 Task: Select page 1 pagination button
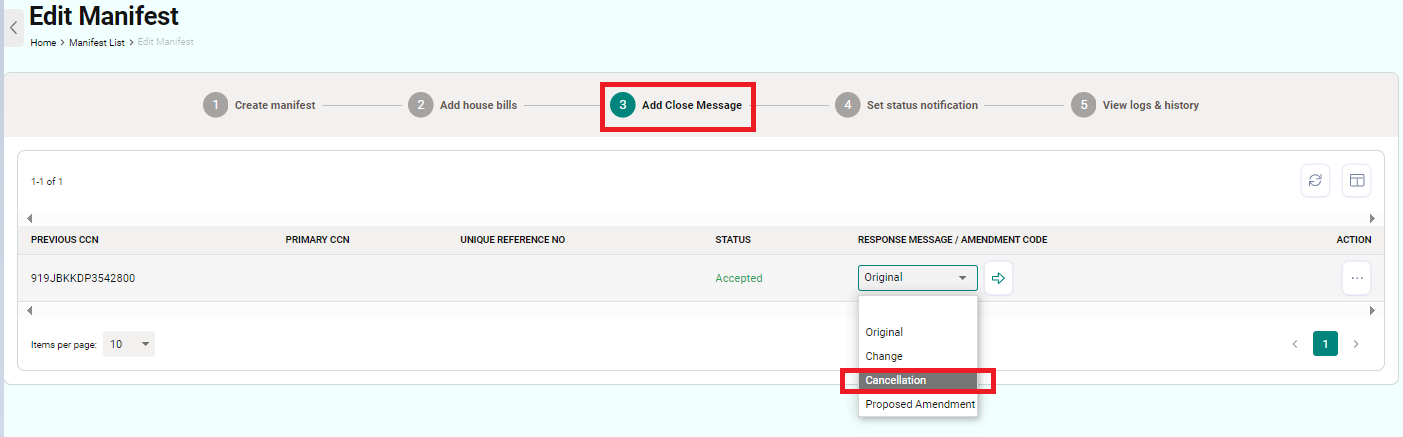[x=1325, y=344]
